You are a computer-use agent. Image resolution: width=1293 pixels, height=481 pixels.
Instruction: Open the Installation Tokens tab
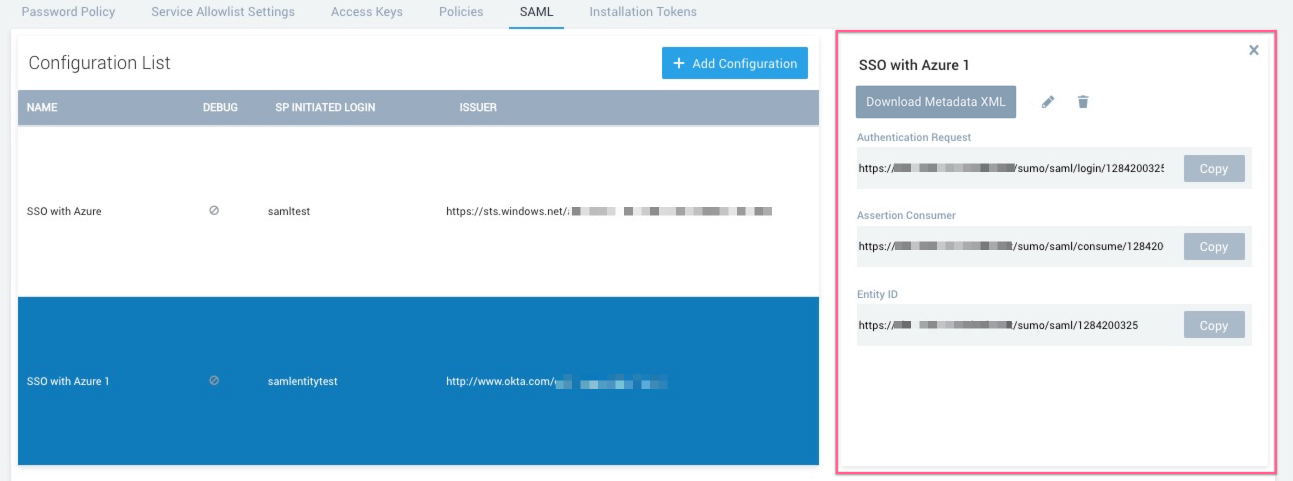point(643,12)
